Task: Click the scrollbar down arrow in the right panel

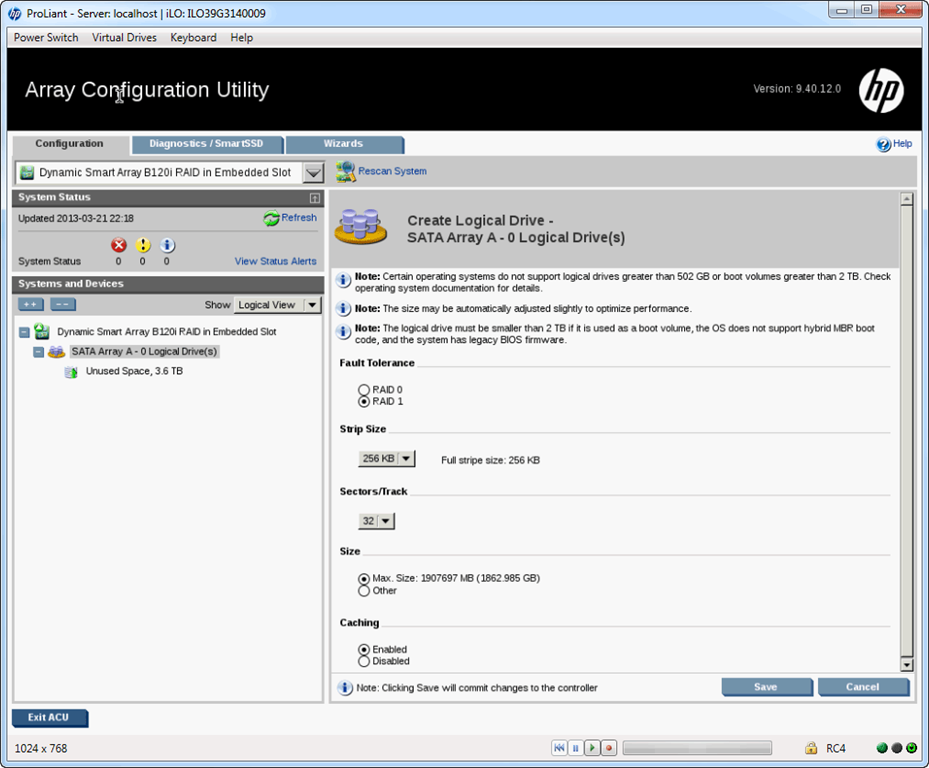Action: click(x=906, y=664)
